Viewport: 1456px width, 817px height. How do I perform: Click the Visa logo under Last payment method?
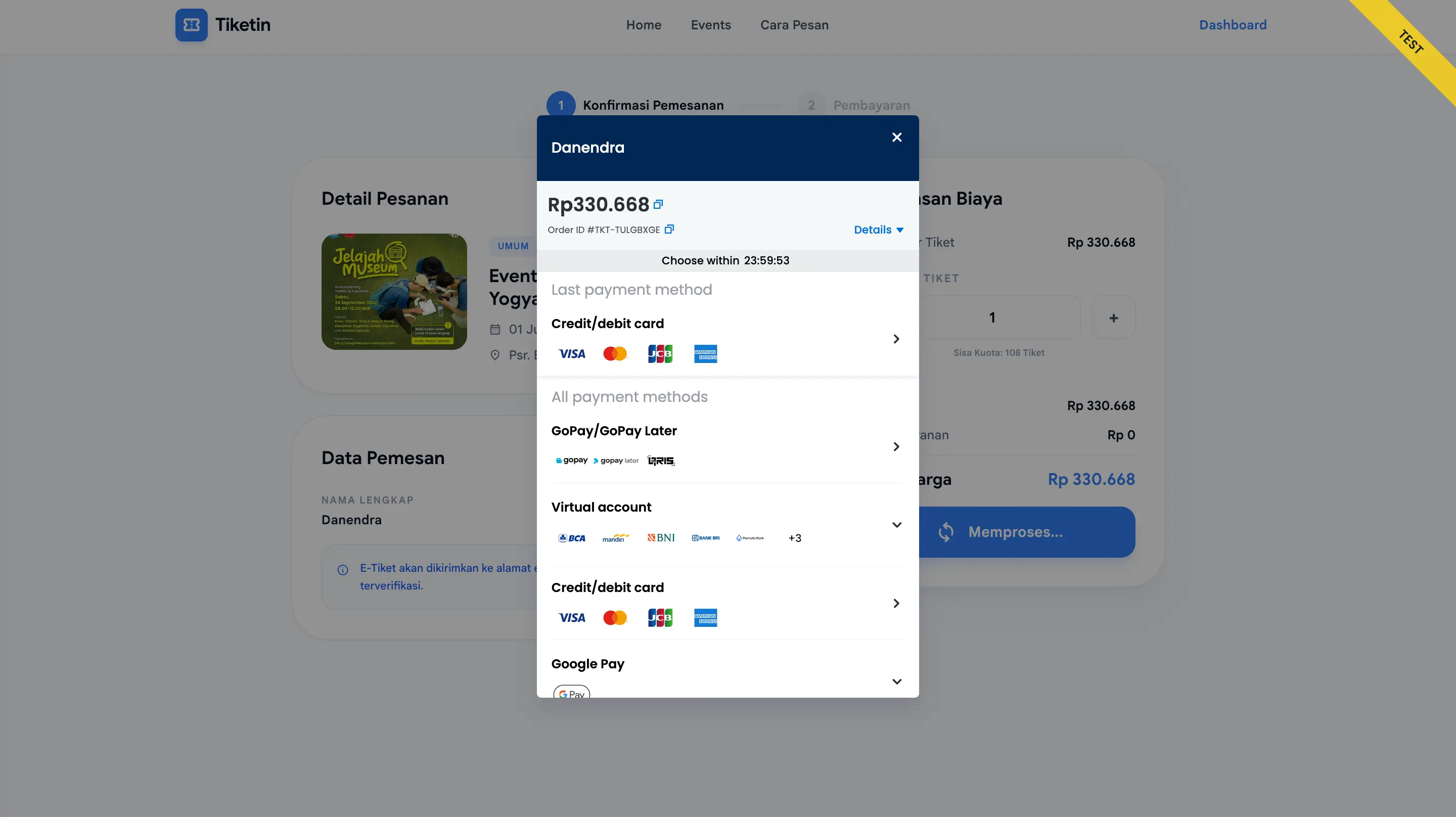[x=571, y=354]
